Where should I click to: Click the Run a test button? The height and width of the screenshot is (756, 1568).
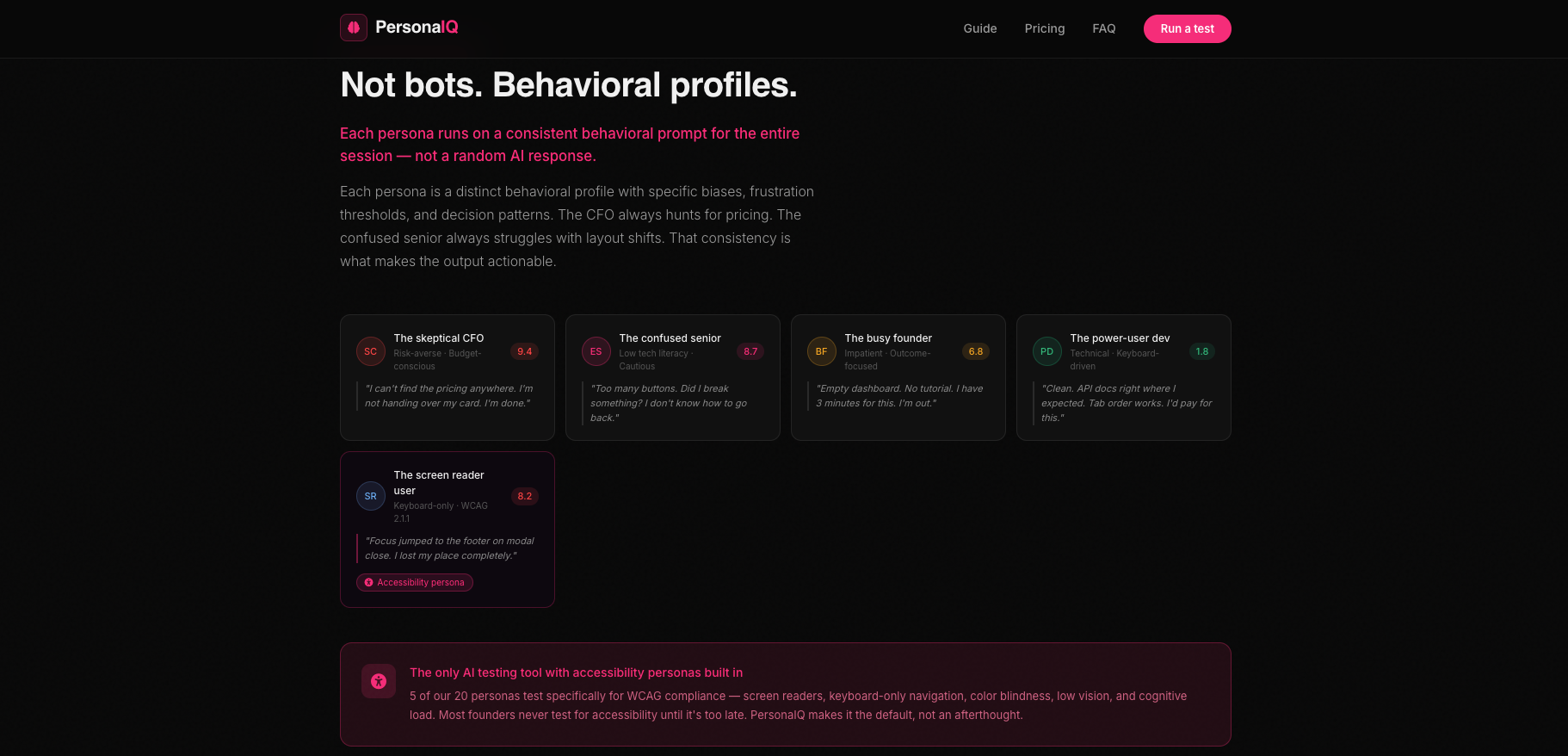[x=1188, y=28]
